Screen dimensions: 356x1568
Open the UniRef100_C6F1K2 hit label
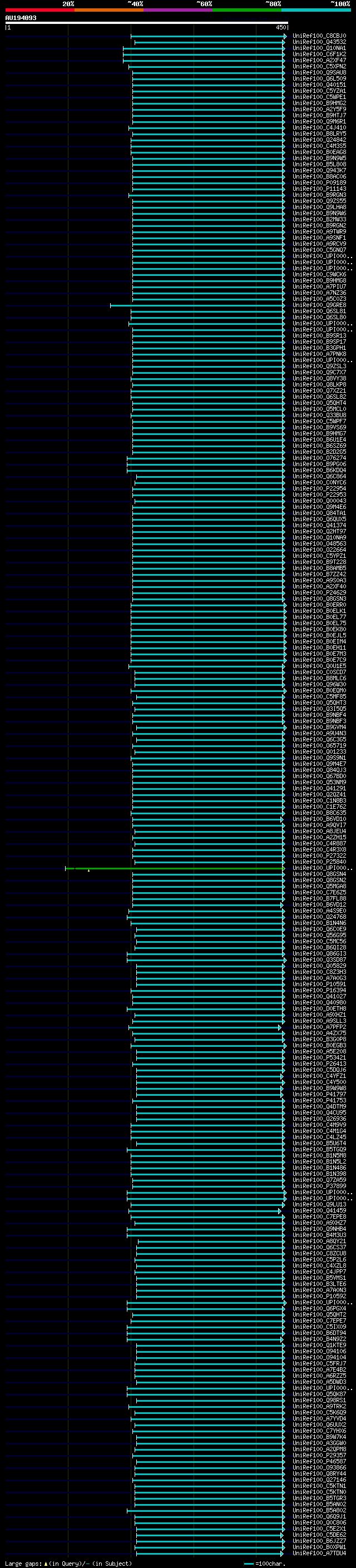tap(319, 54)
